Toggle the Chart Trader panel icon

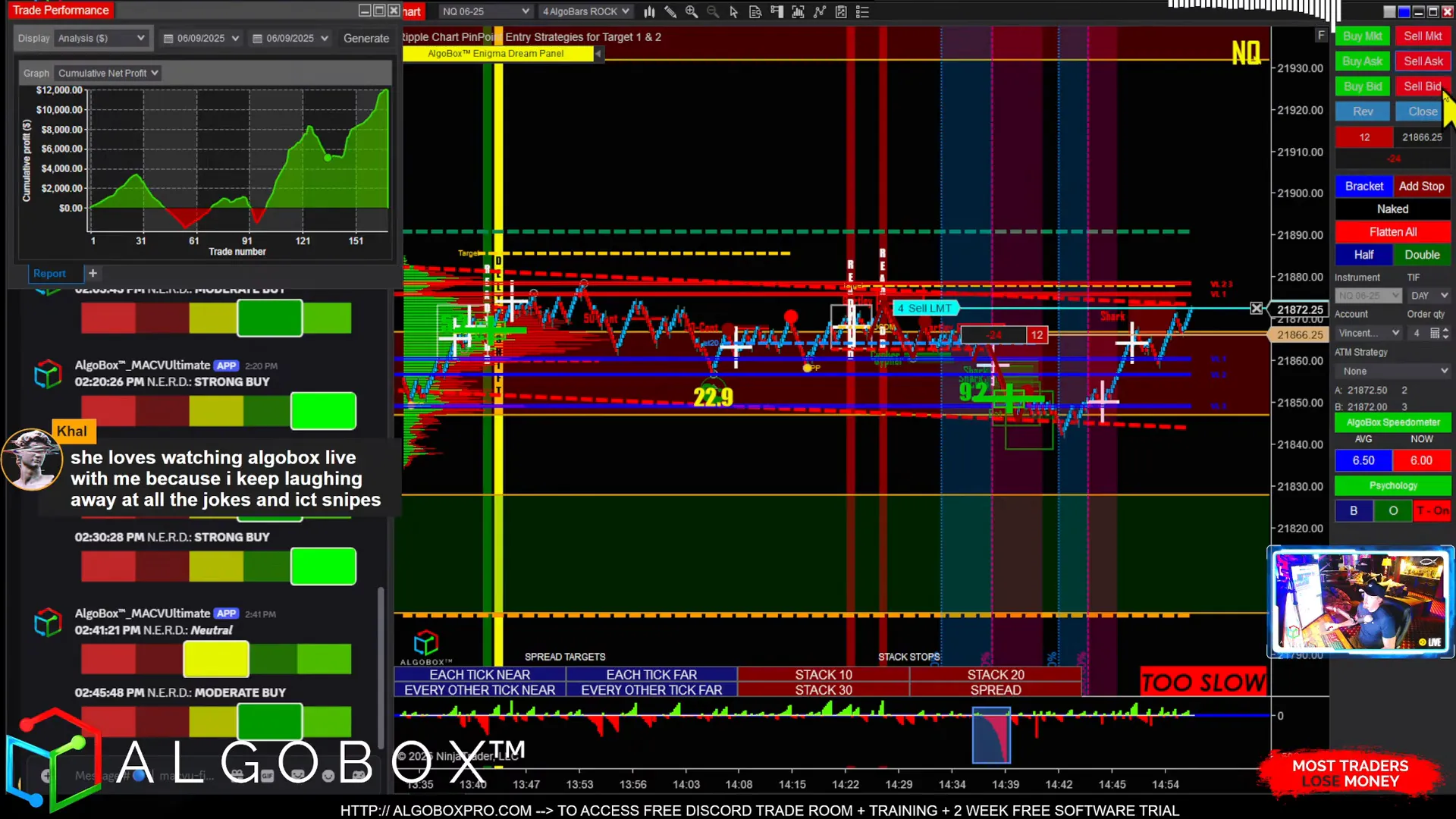[777, 11]
